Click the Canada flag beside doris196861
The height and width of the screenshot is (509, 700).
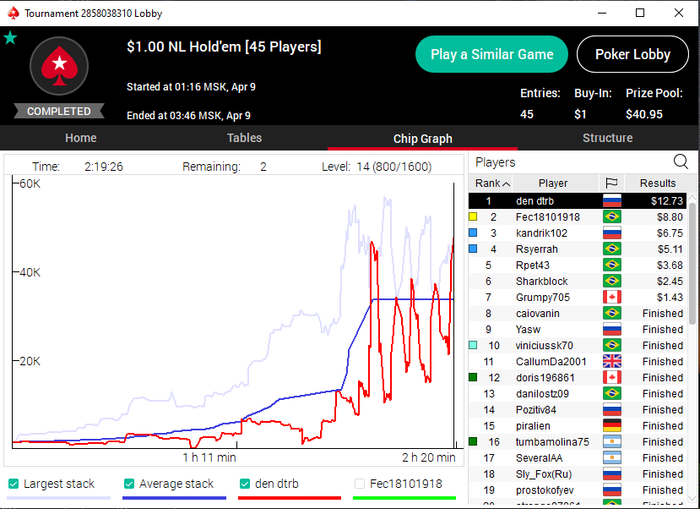612,378
